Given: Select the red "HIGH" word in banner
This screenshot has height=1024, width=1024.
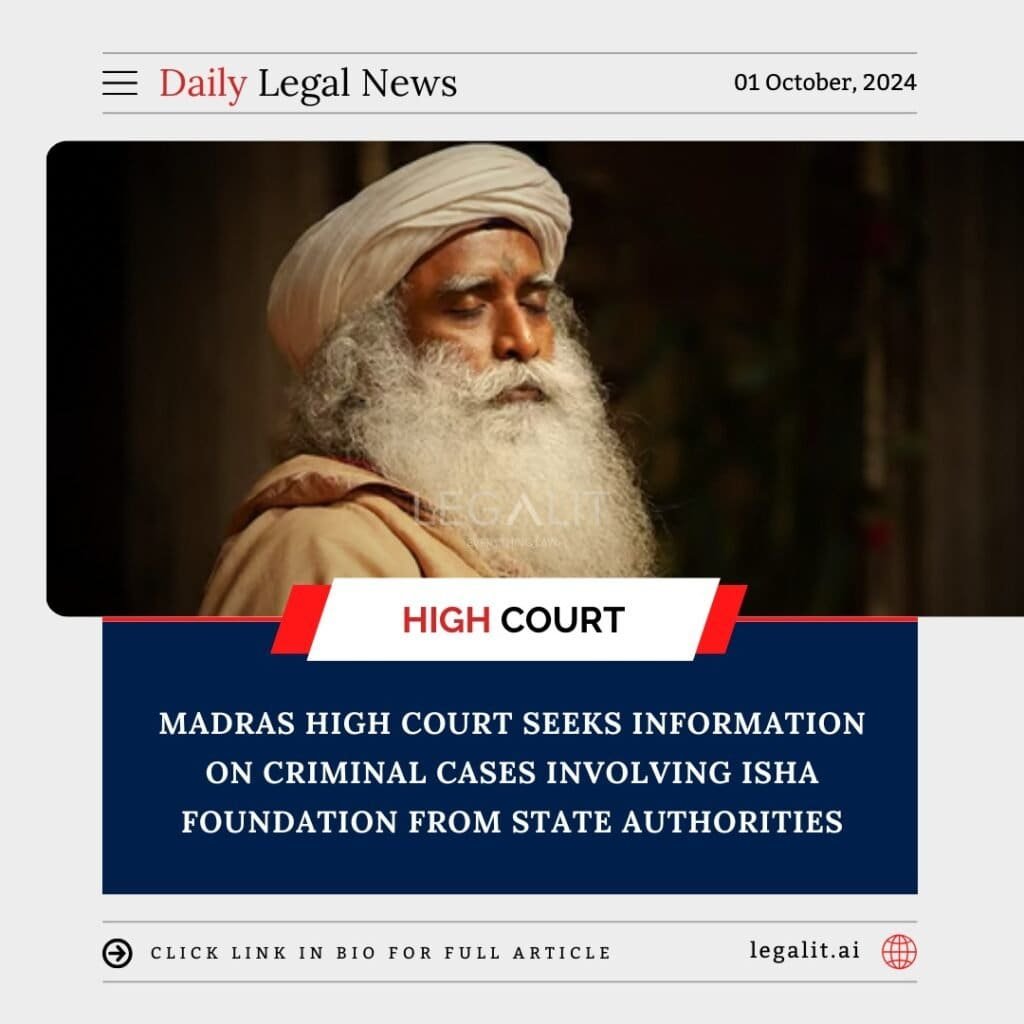Looking at the screenshot, I should 446,620.
